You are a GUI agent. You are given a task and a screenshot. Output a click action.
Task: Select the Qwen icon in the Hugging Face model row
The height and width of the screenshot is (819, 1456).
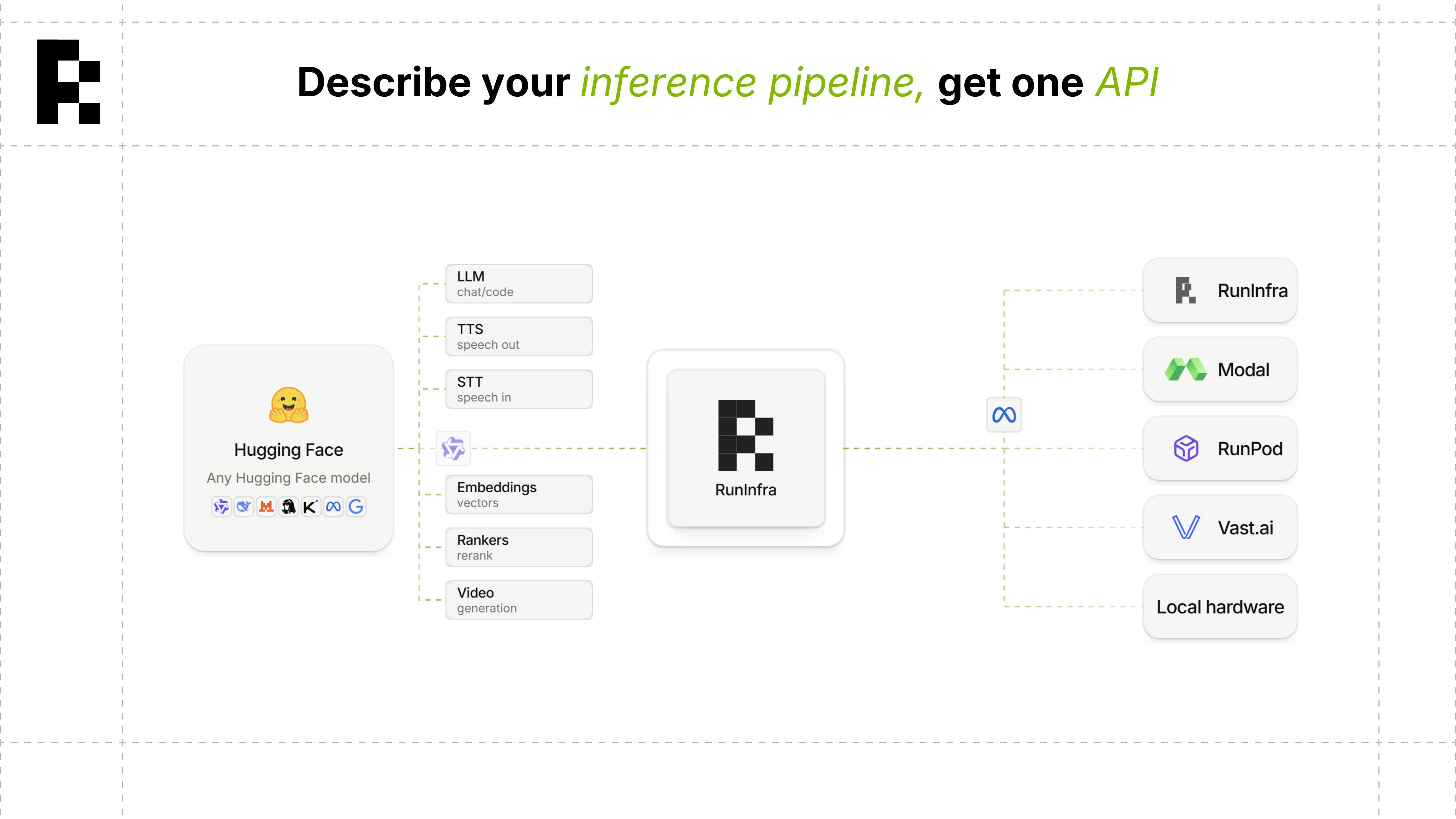(221, 507)
